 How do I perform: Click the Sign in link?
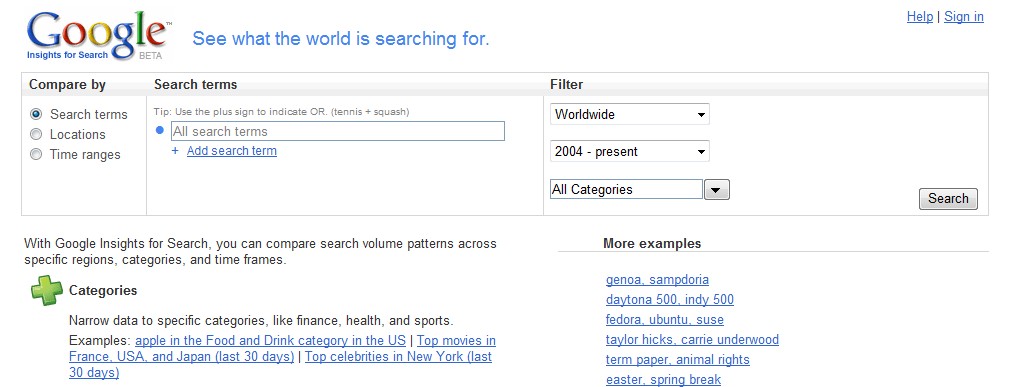click(963, 16)
